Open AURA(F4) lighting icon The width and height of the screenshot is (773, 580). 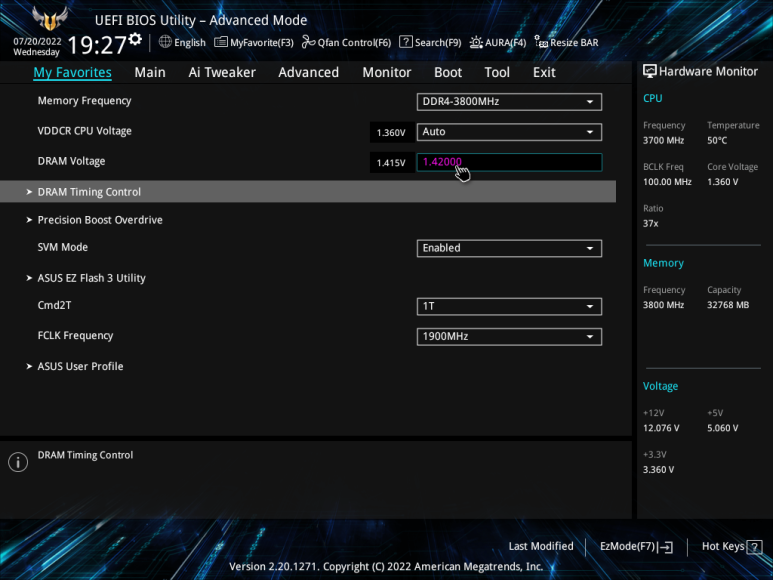point(476,42)
